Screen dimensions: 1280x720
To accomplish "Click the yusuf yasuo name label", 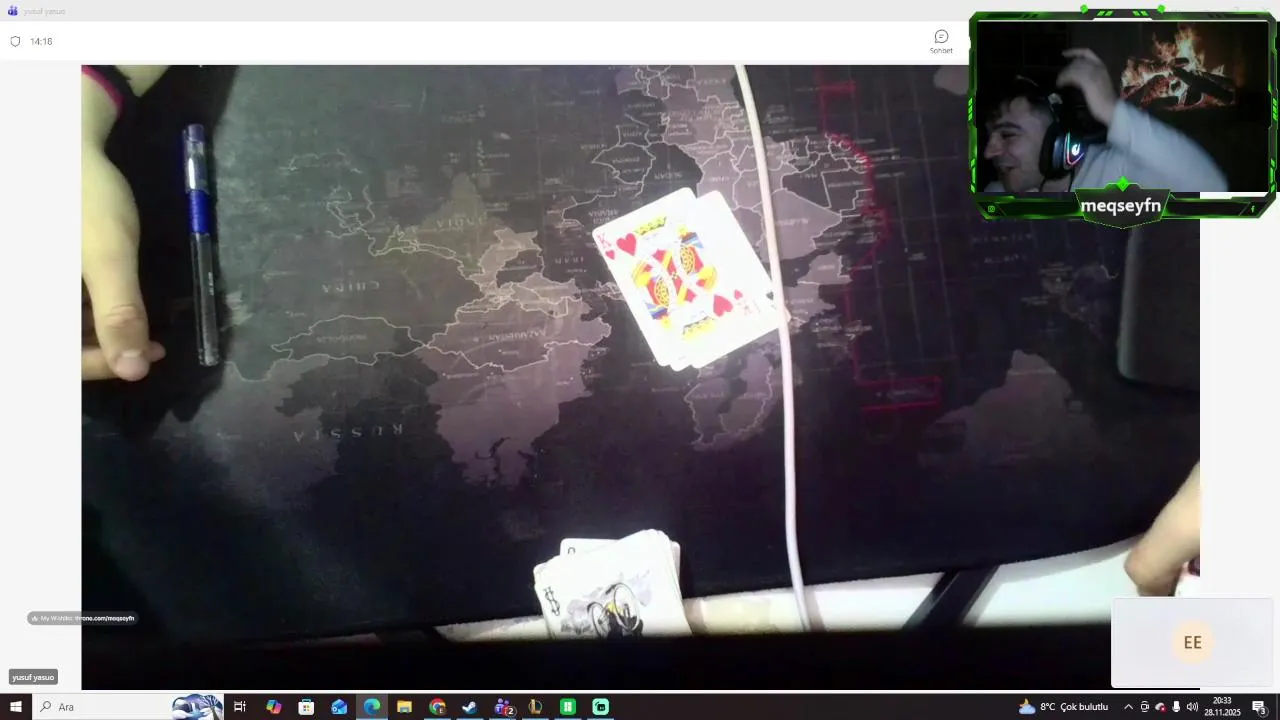I will [x=33, y=677].
